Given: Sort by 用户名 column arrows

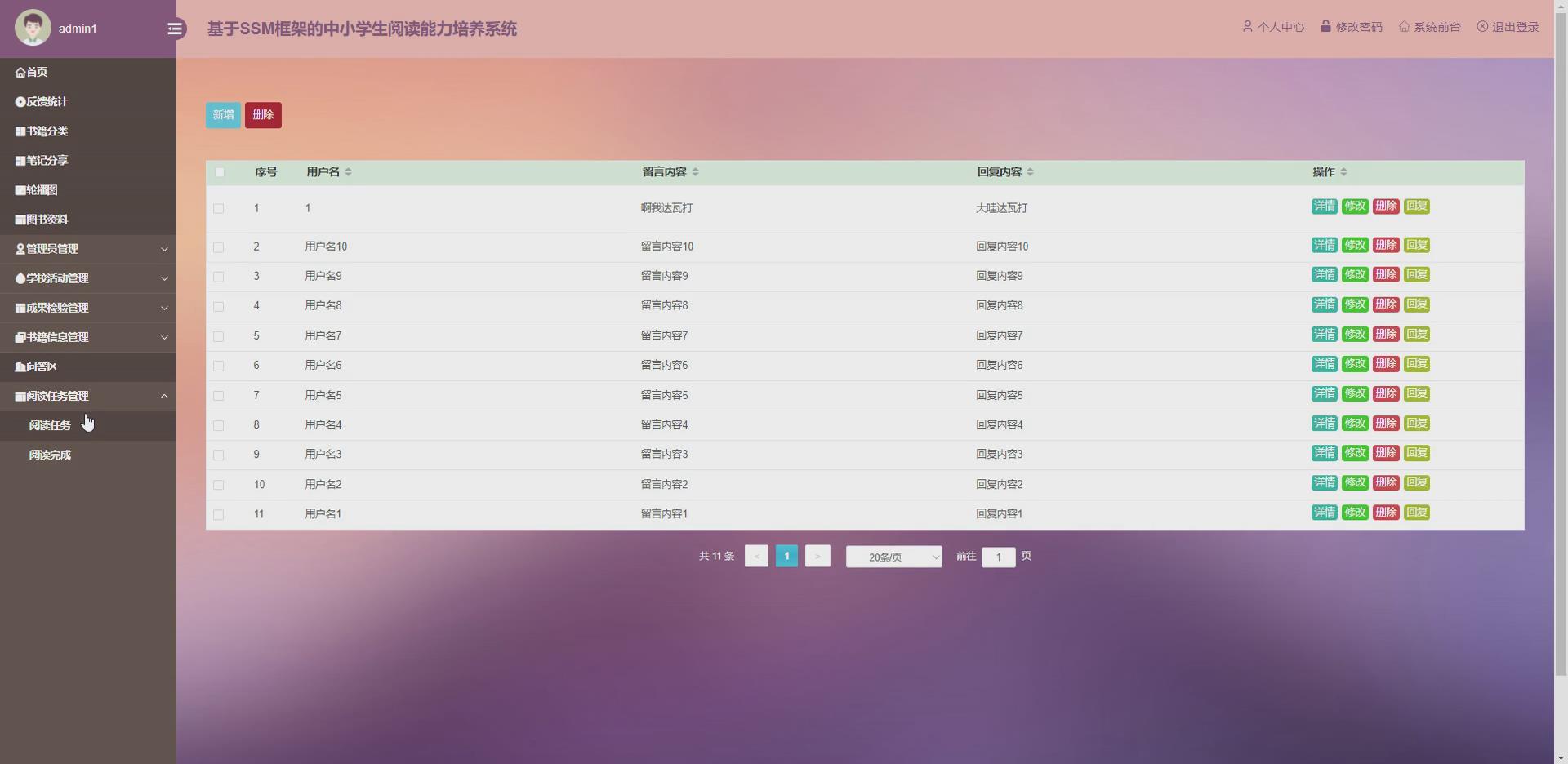Looking at the screenshot, I should pyautogui.click(x=349, y=172).
